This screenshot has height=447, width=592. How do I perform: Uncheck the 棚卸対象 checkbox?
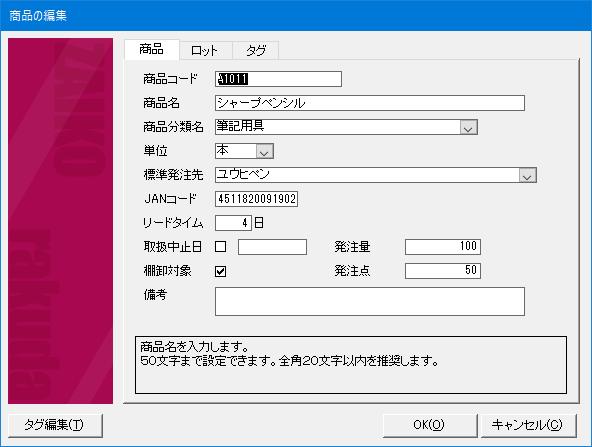click(220, 271)
